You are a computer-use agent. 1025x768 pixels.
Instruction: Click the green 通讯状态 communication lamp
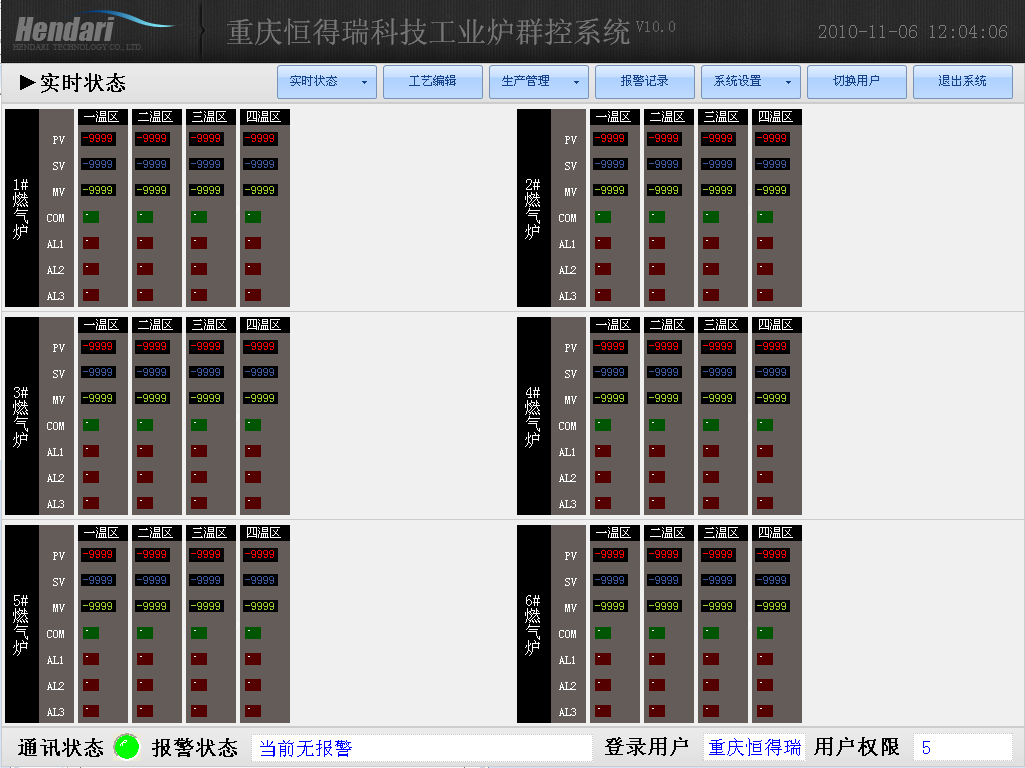click(125, 747)
